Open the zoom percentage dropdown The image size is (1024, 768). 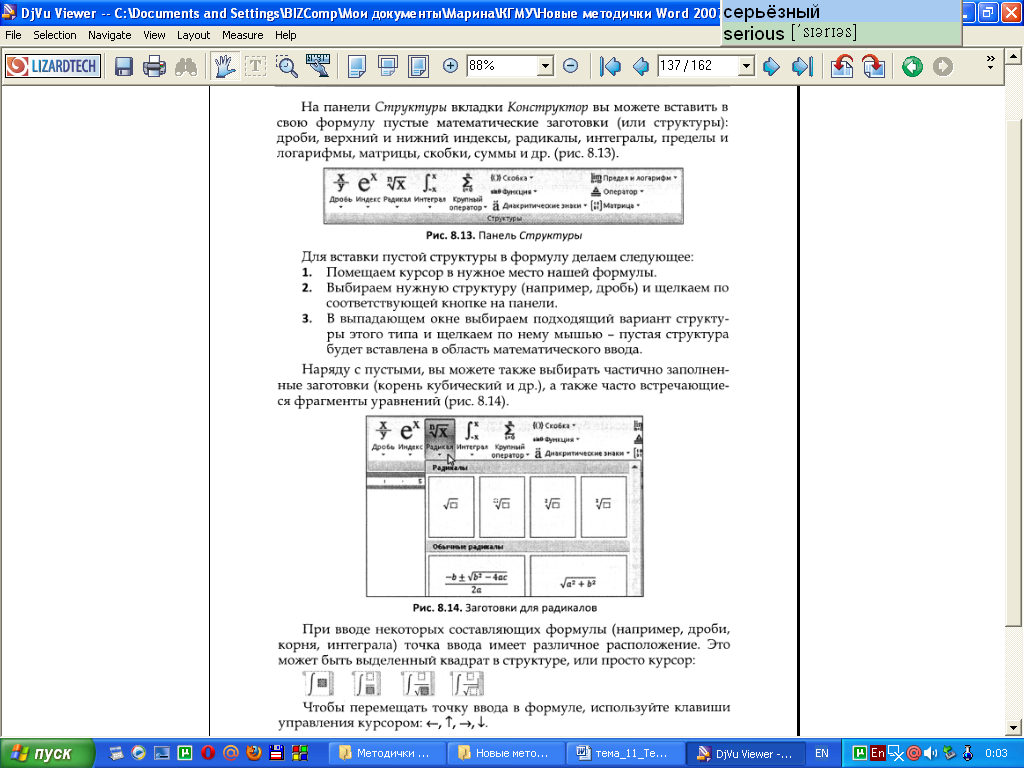point(545,65)
